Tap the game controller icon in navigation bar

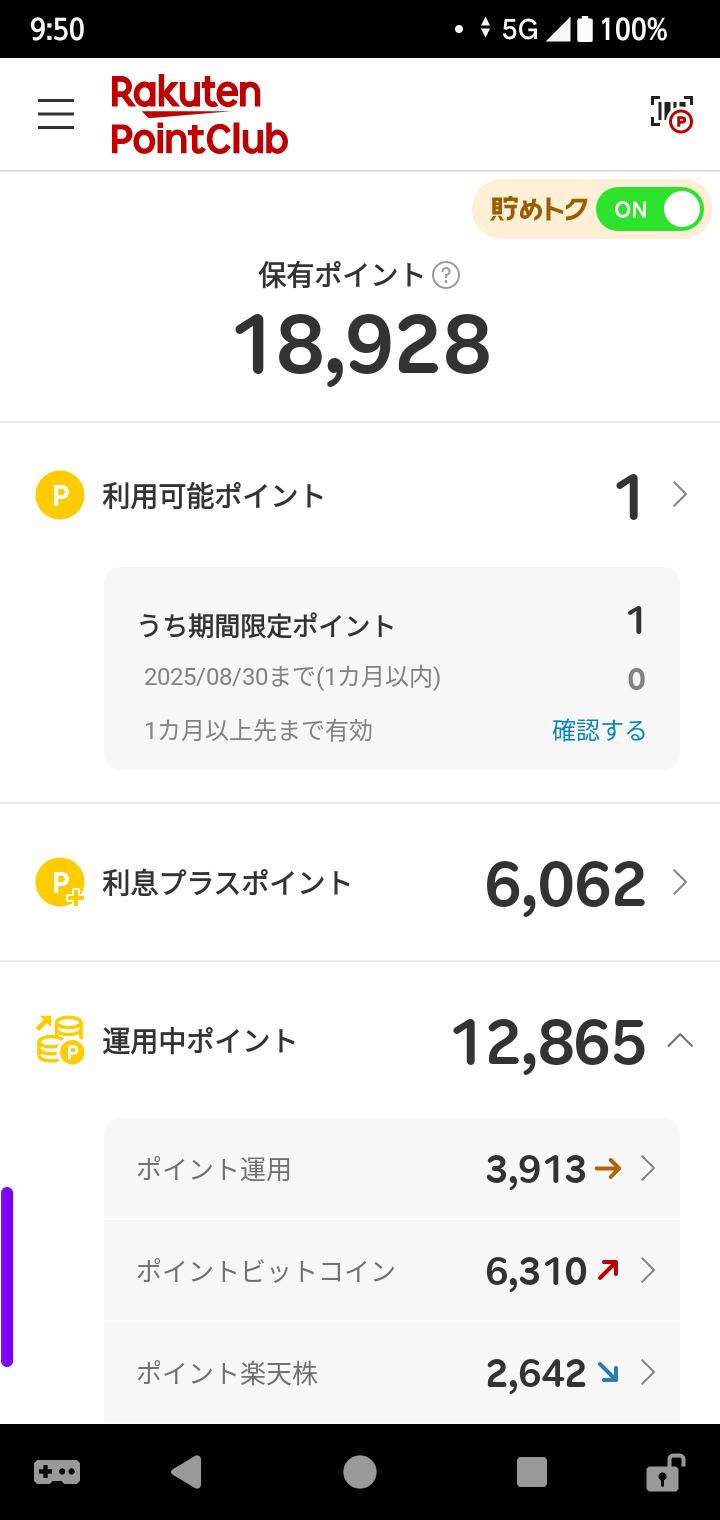pyautogui.click(x=57, y=1472)
